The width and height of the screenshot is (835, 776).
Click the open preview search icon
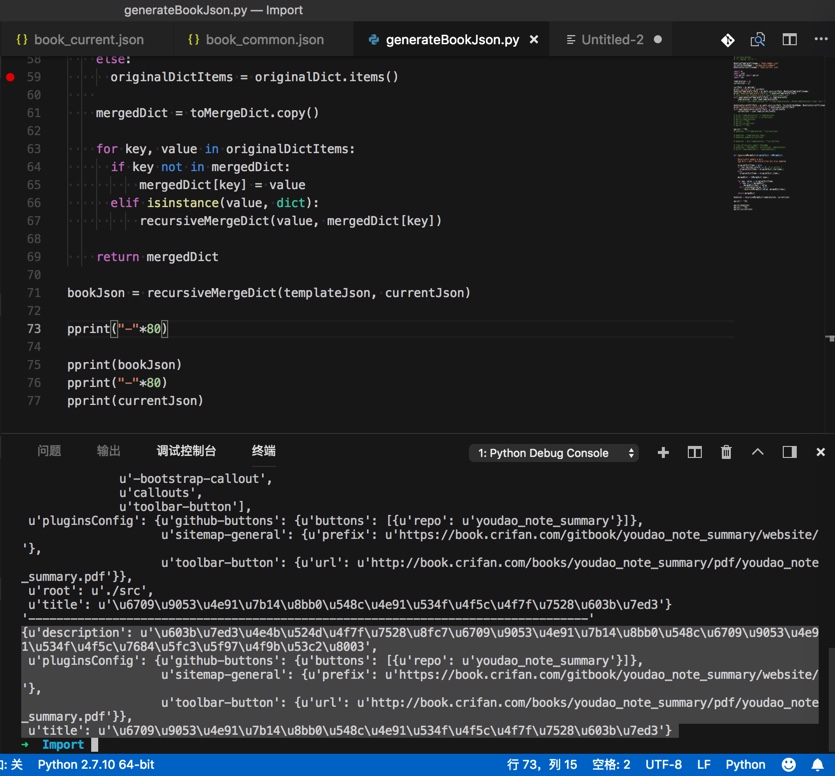coord(758,40)
